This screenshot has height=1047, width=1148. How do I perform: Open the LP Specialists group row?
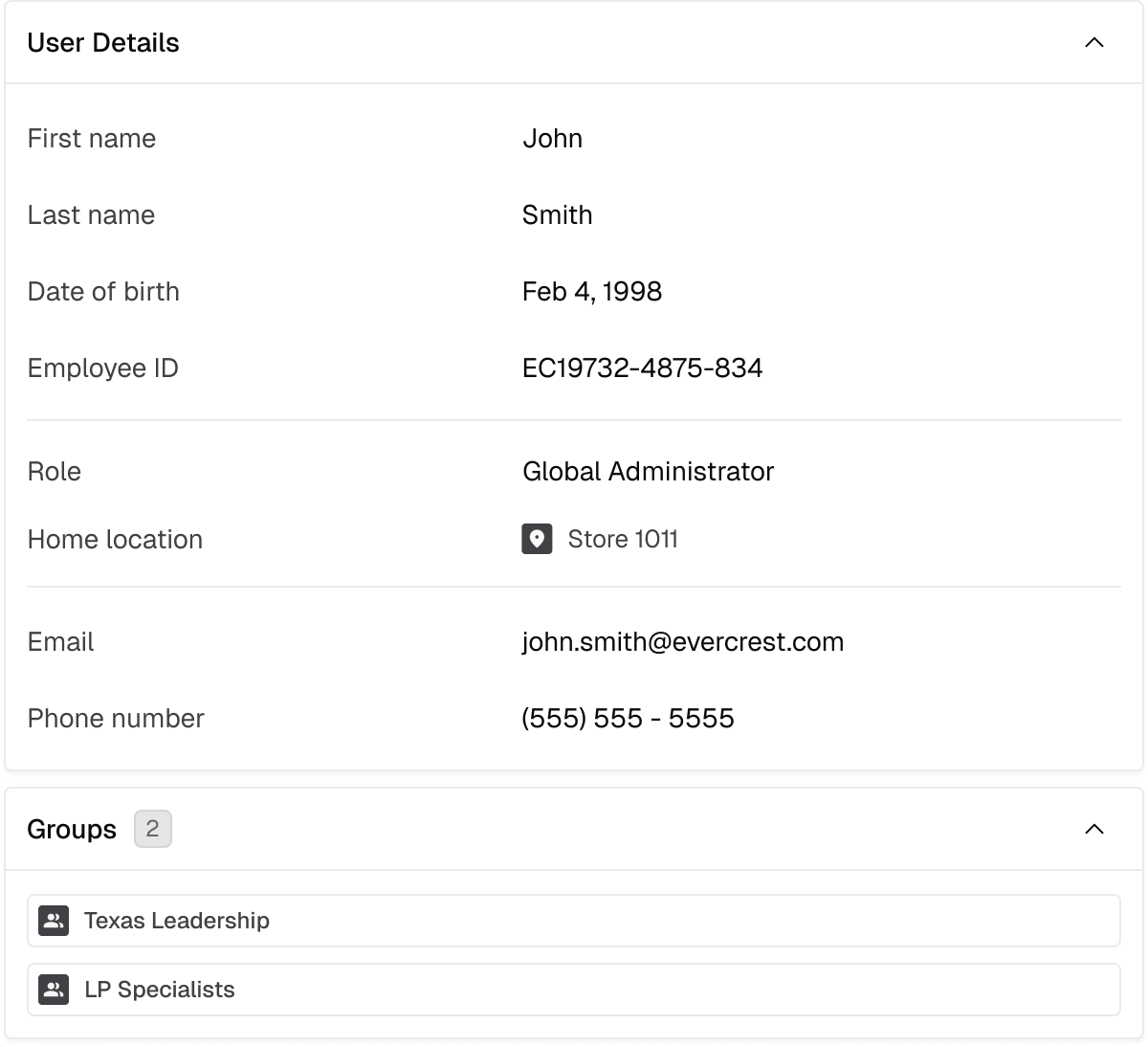click(574, 990)
